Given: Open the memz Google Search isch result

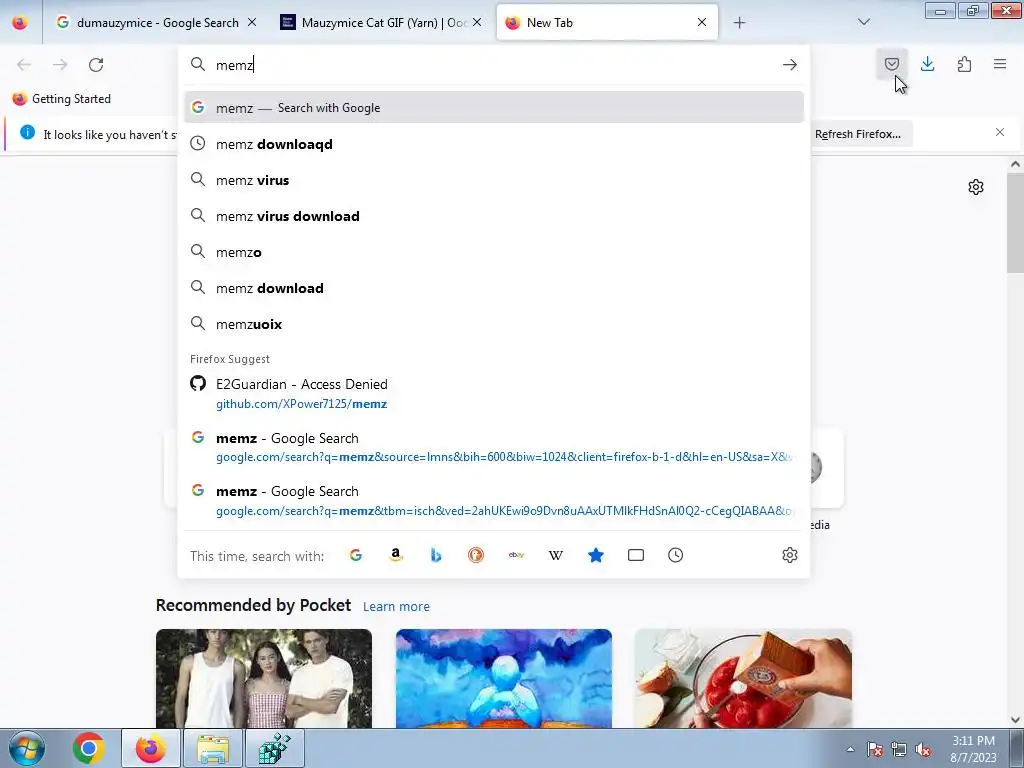Looking at the screenshot, I should (494, 500).
